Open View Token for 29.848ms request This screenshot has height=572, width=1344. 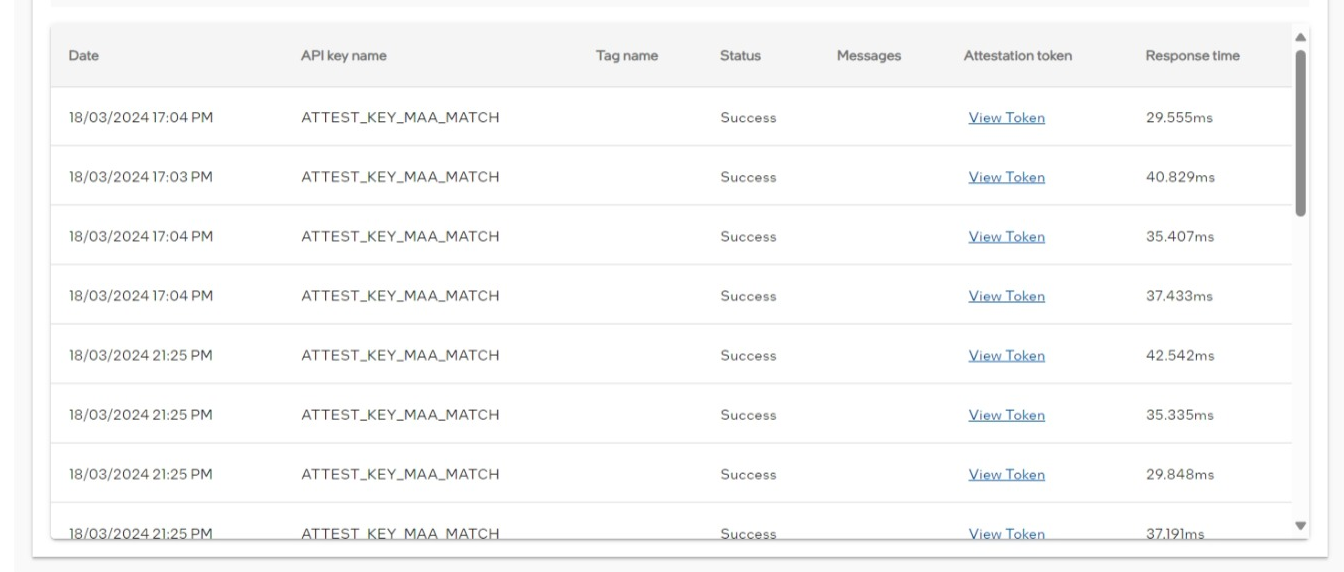pos(1006,475)
